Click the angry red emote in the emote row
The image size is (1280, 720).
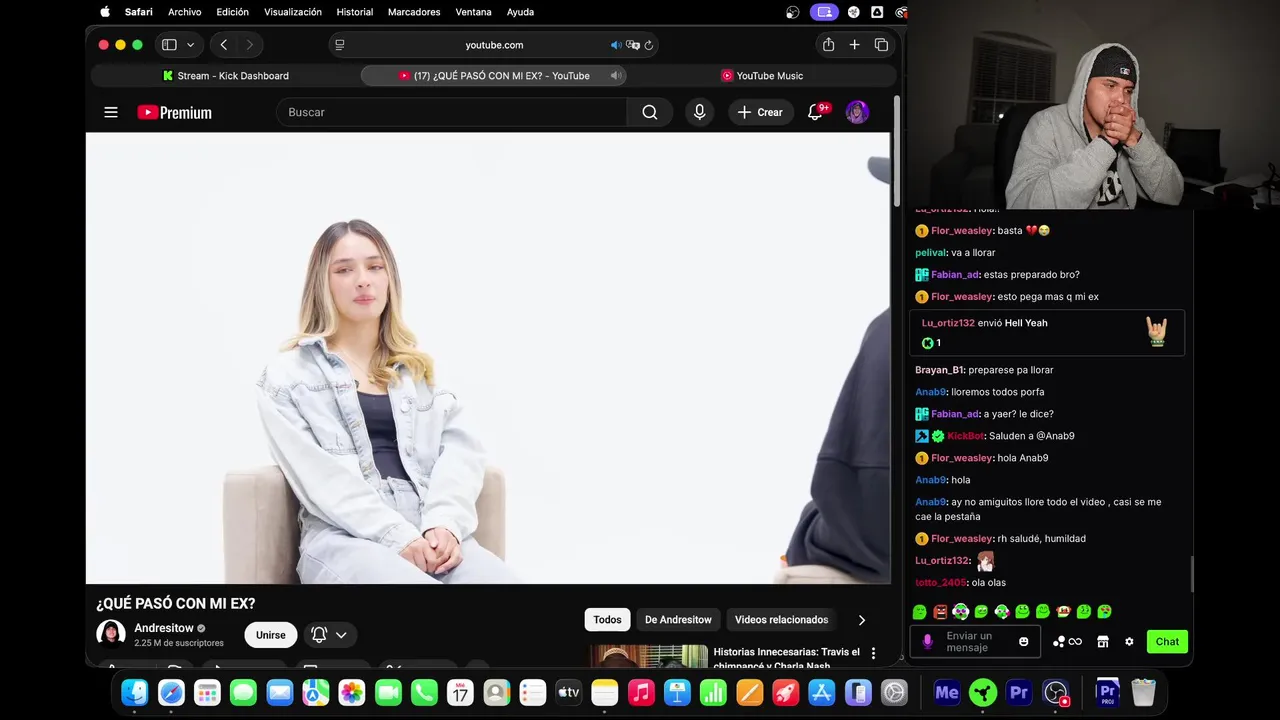pyautogui.click(x=940, y=611)
